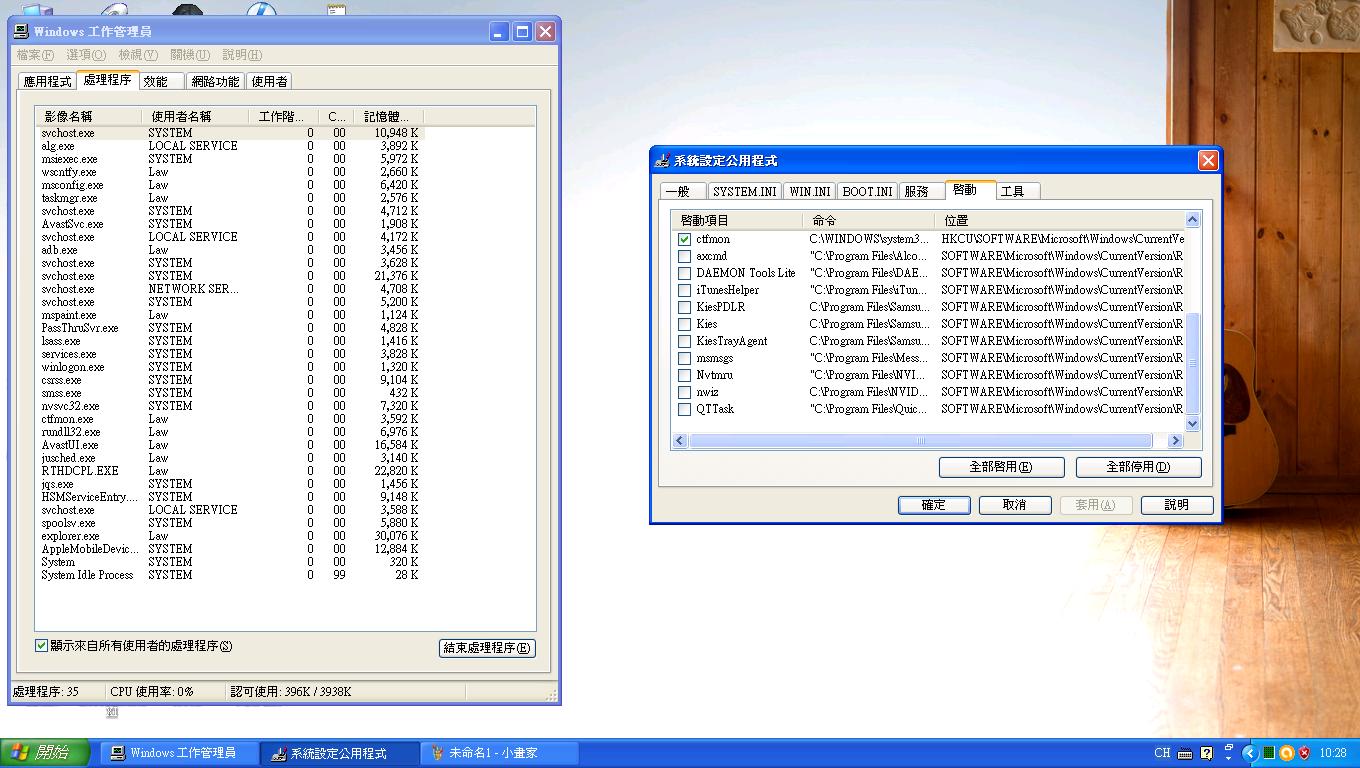
Task: Select System Idle Process row
Action: 230,575
